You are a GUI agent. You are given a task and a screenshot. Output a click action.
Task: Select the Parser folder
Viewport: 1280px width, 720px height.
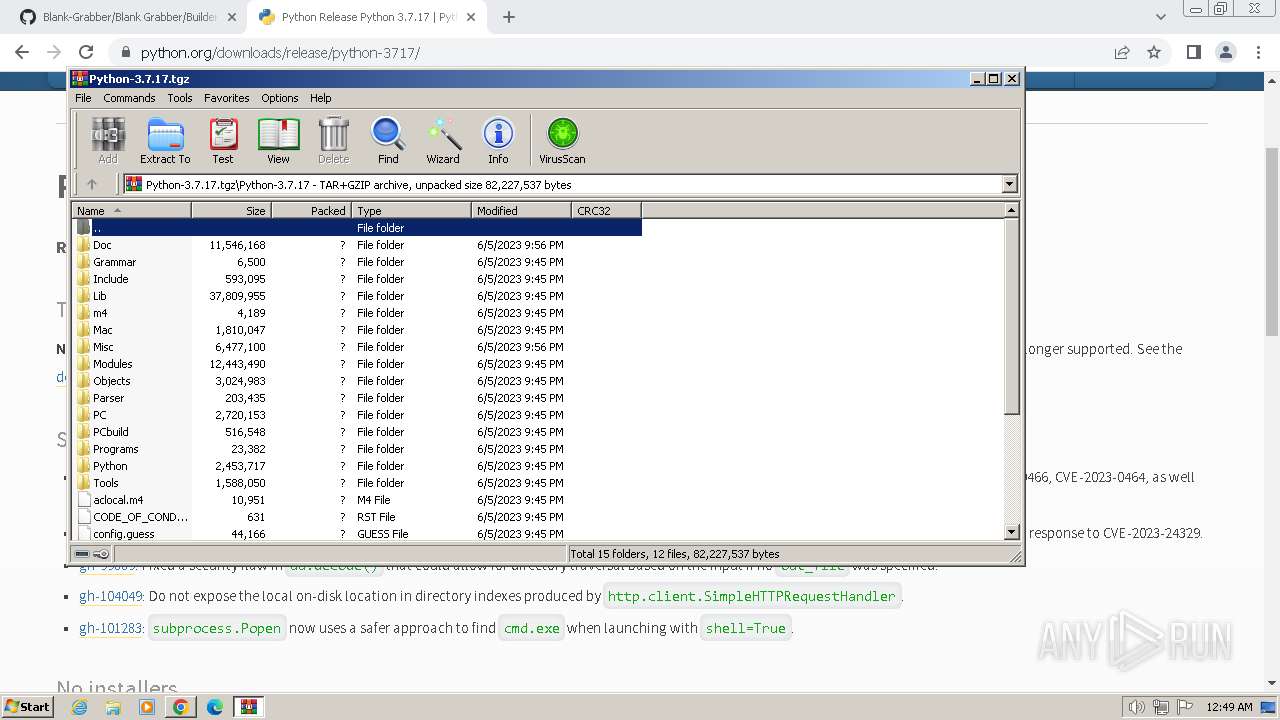tap(357, 398)
